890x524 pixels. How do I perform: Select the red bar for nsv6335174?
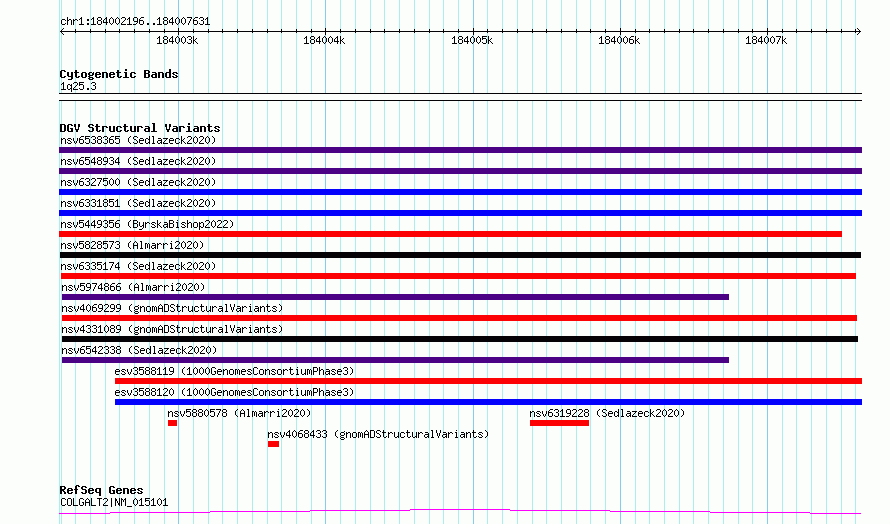coord(457,276)
